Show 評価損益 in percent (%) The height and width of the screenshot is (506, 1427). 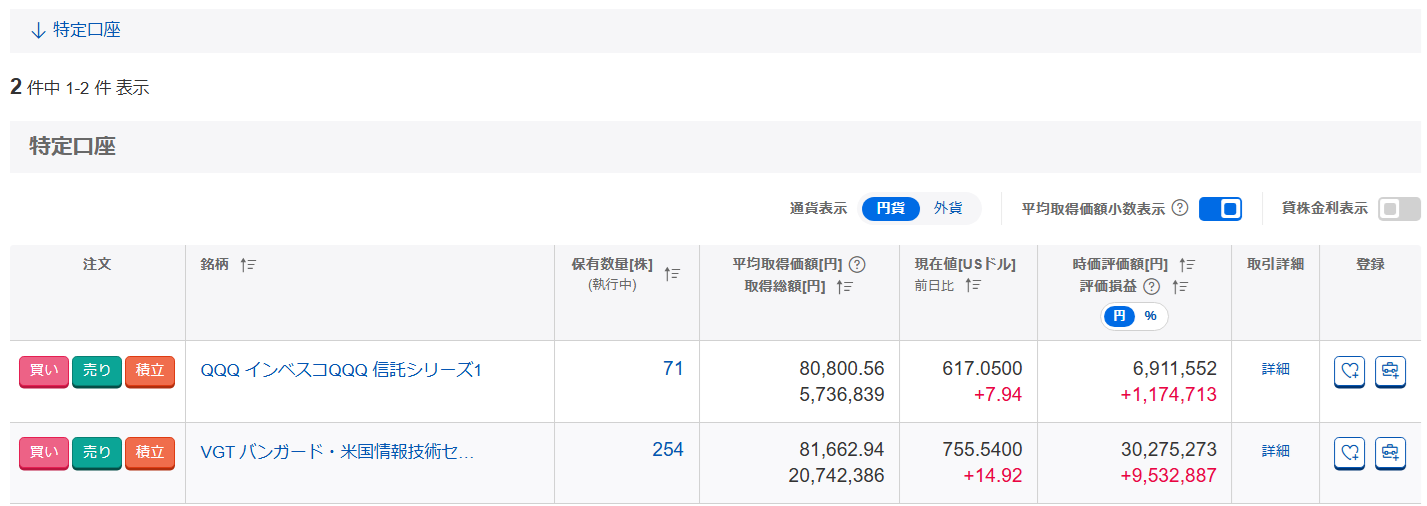(x=1150, y=316)
